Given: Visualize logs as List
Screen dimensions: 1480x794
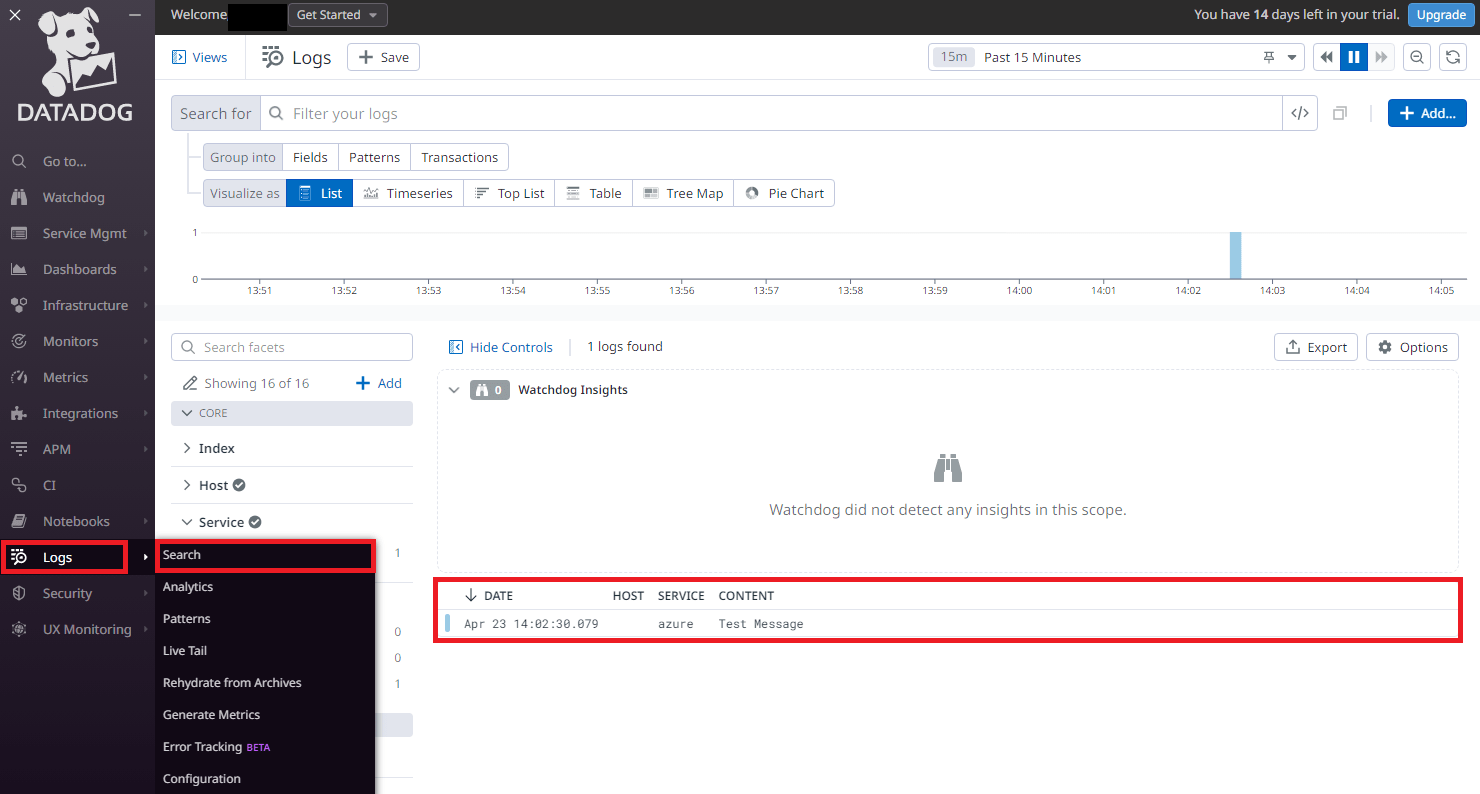Looking at the screenshot, I should [x=321, y=193].
